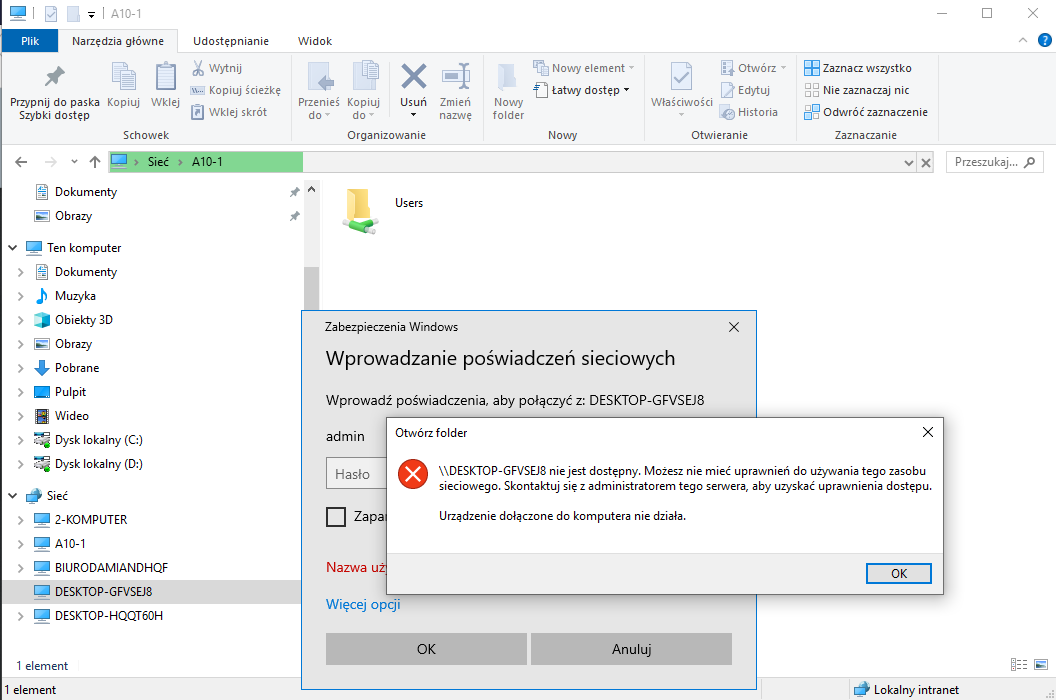Click the back navigation arrow
The height and width of the screenshot is (700, 1056).
21,162
